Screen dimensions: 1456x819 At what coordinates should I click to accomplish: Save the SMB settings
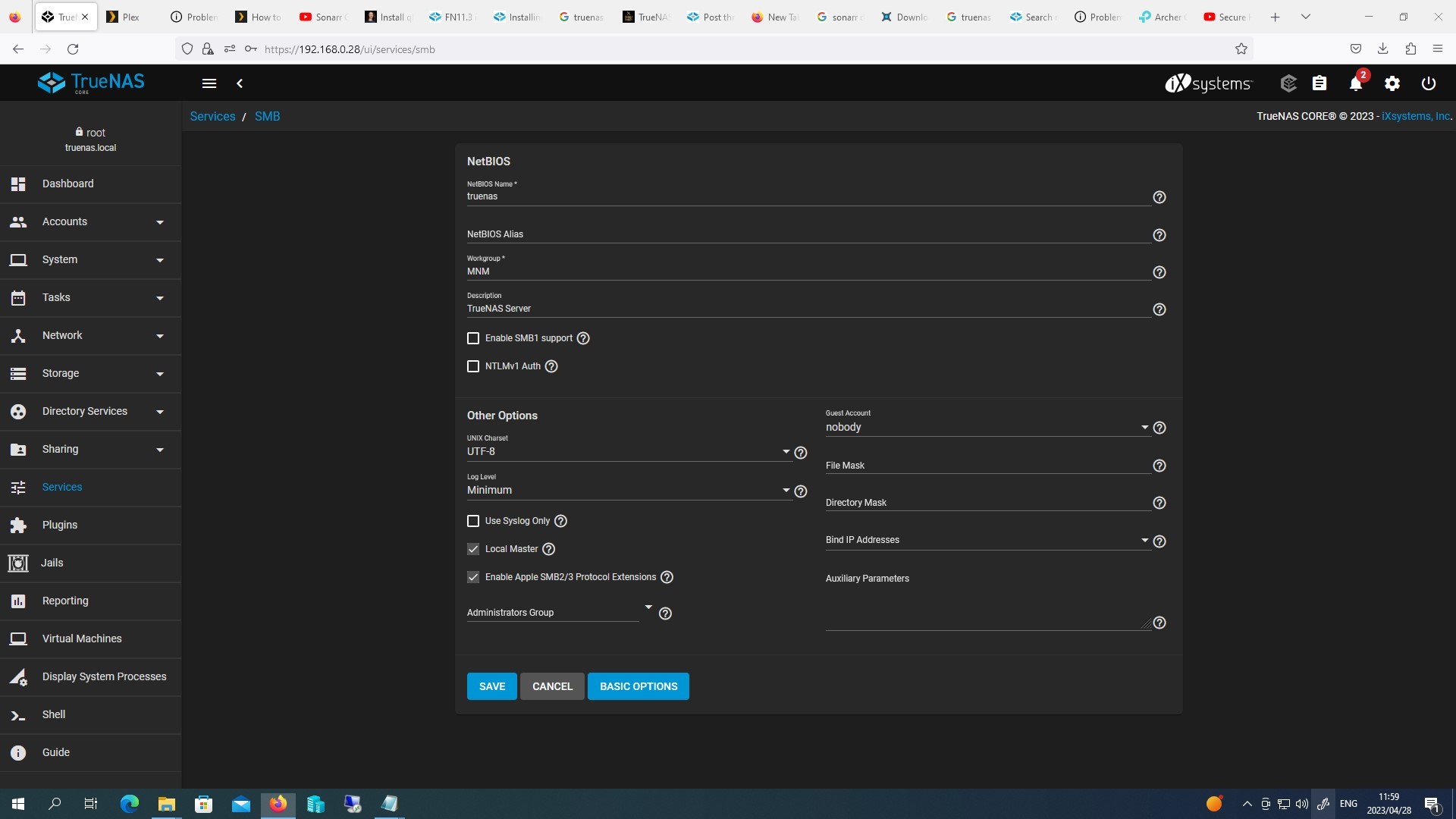[x=491, y=686]
